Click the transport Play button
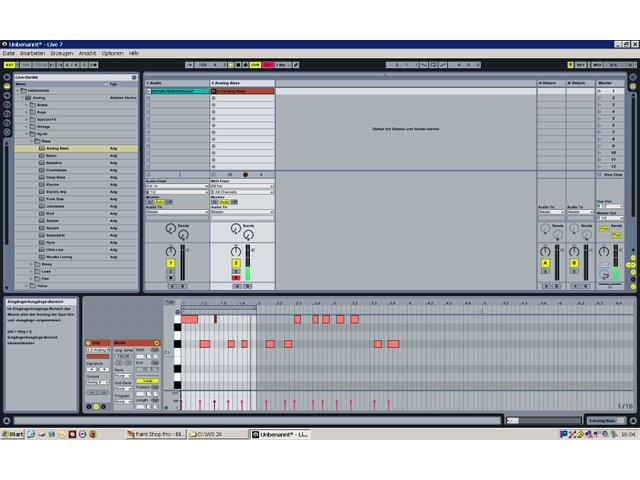Image resolution: width=640 pixels, height=480 pixels. pyautogui.click(x=231, y=65)
